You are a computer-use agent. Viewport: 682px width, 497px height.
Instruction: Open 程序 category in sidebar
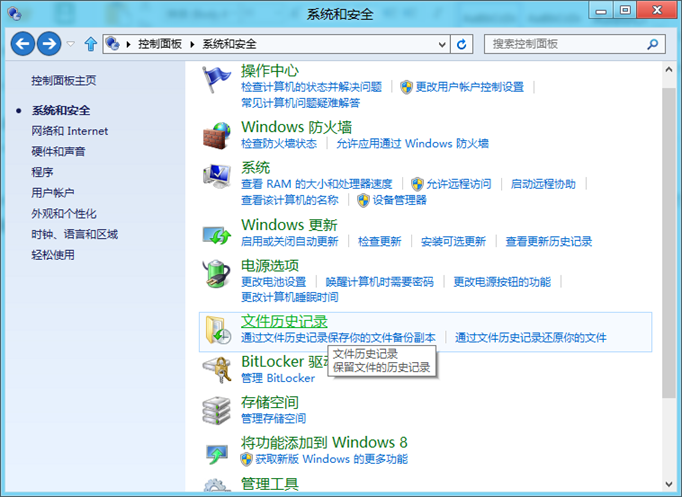coord(42,172)
